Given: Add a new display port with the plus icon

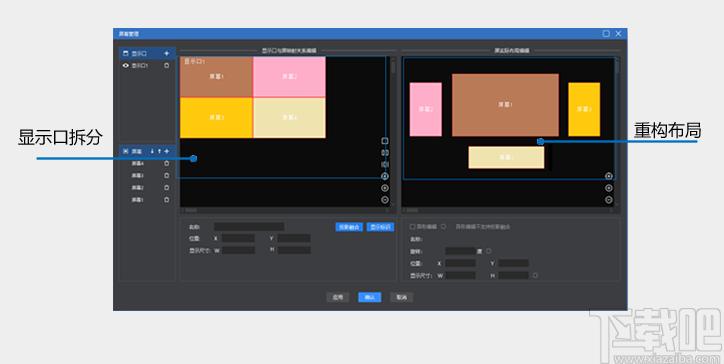Looking at the screenshot, I should pyautogui.click(x=167, y=54).
